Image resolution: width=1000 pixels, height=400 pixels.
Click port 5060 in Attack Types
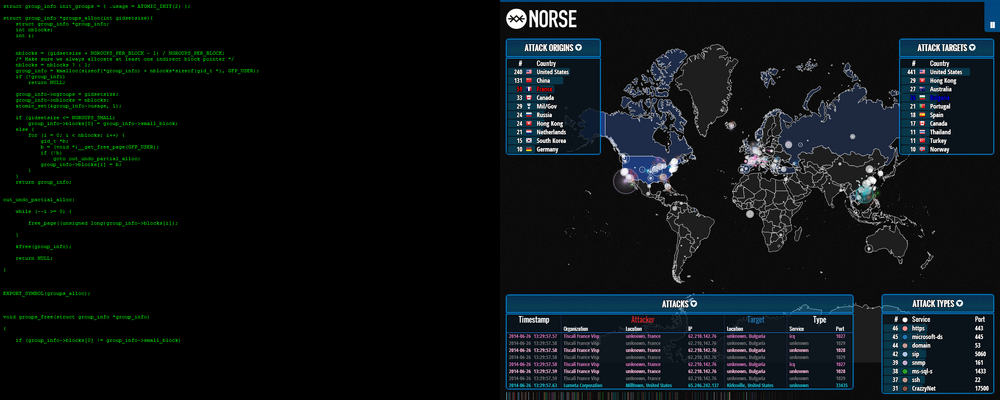click(x=981, y=353)
